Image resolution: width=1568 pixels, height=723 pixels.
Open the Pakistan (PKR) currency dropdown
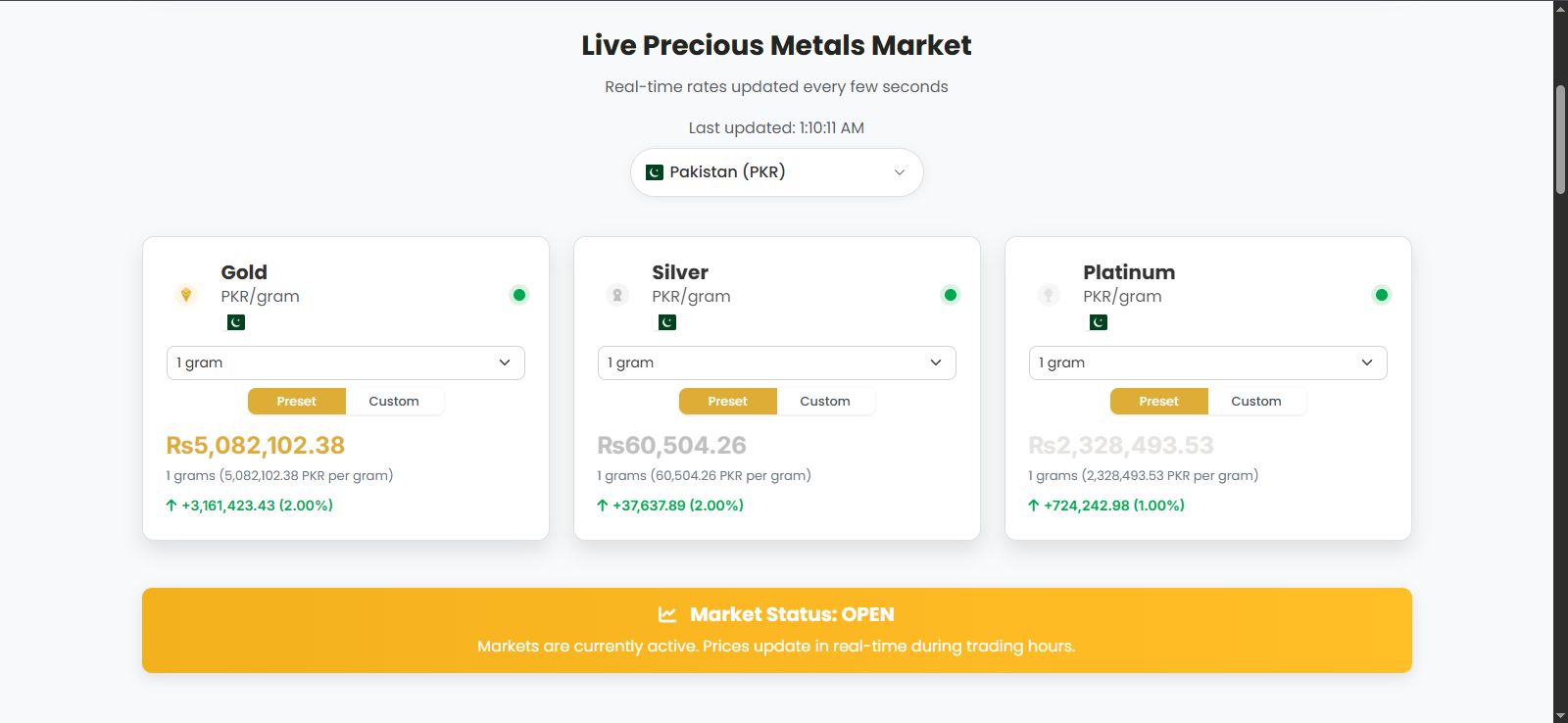[x=776, y=172]
